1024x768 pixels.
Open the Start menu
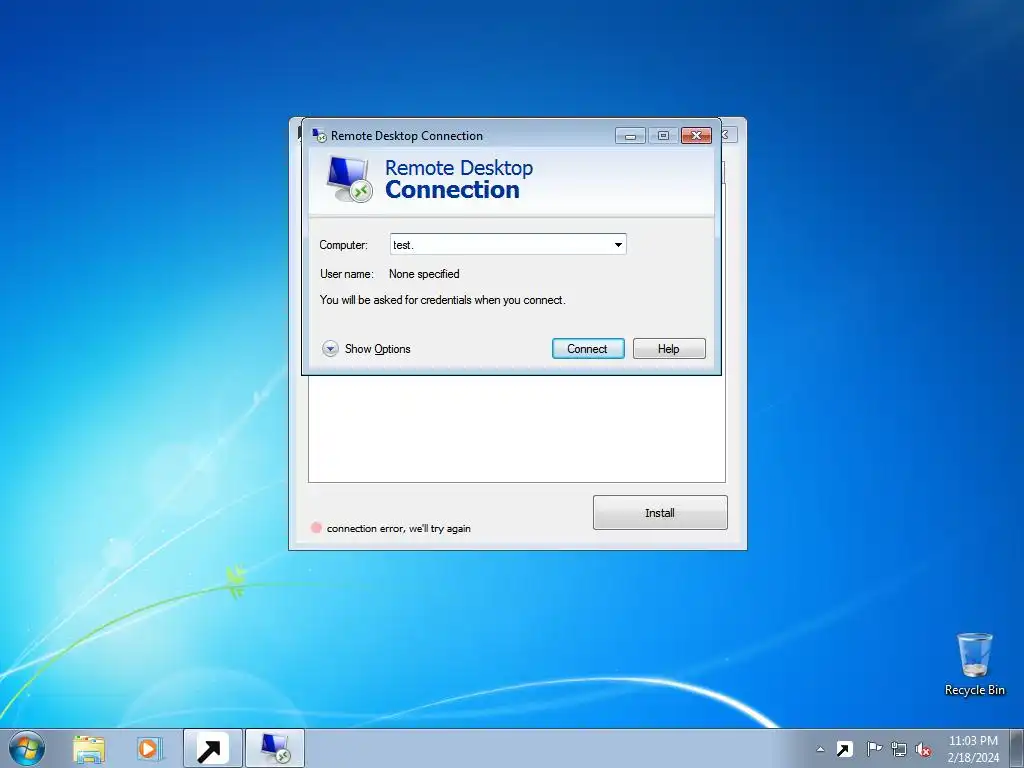point(27,748)
